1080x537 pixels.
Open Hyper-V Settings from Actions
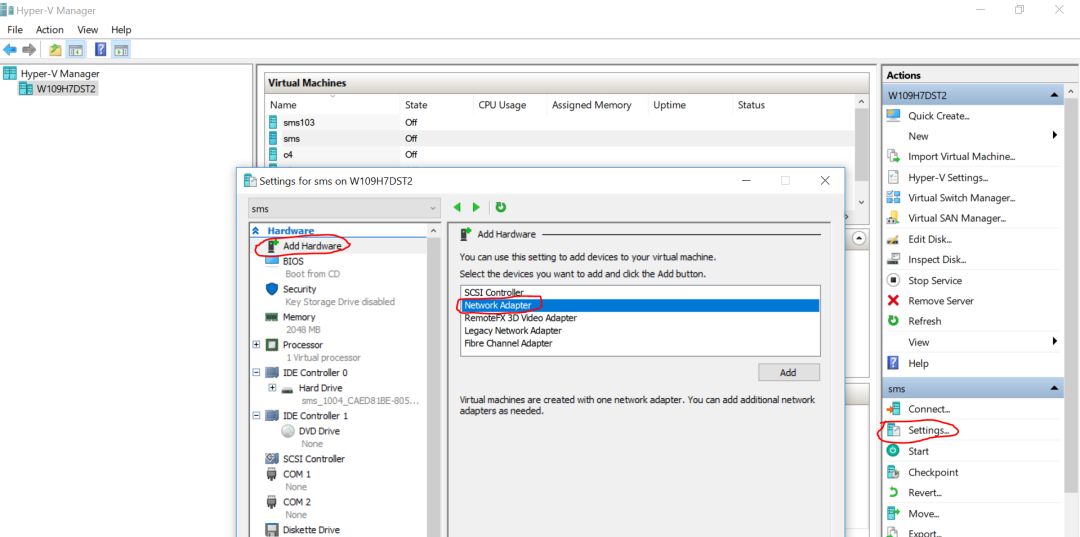click(948, 177)
